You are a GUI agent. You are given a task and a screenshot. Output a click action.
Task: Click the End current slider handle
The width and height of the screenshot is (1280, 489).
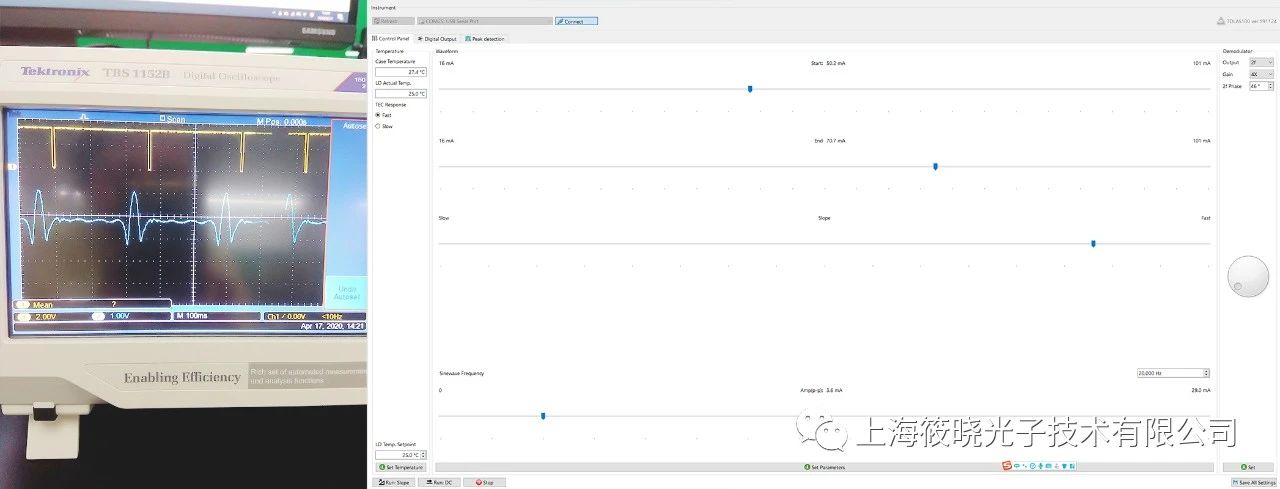935,166
